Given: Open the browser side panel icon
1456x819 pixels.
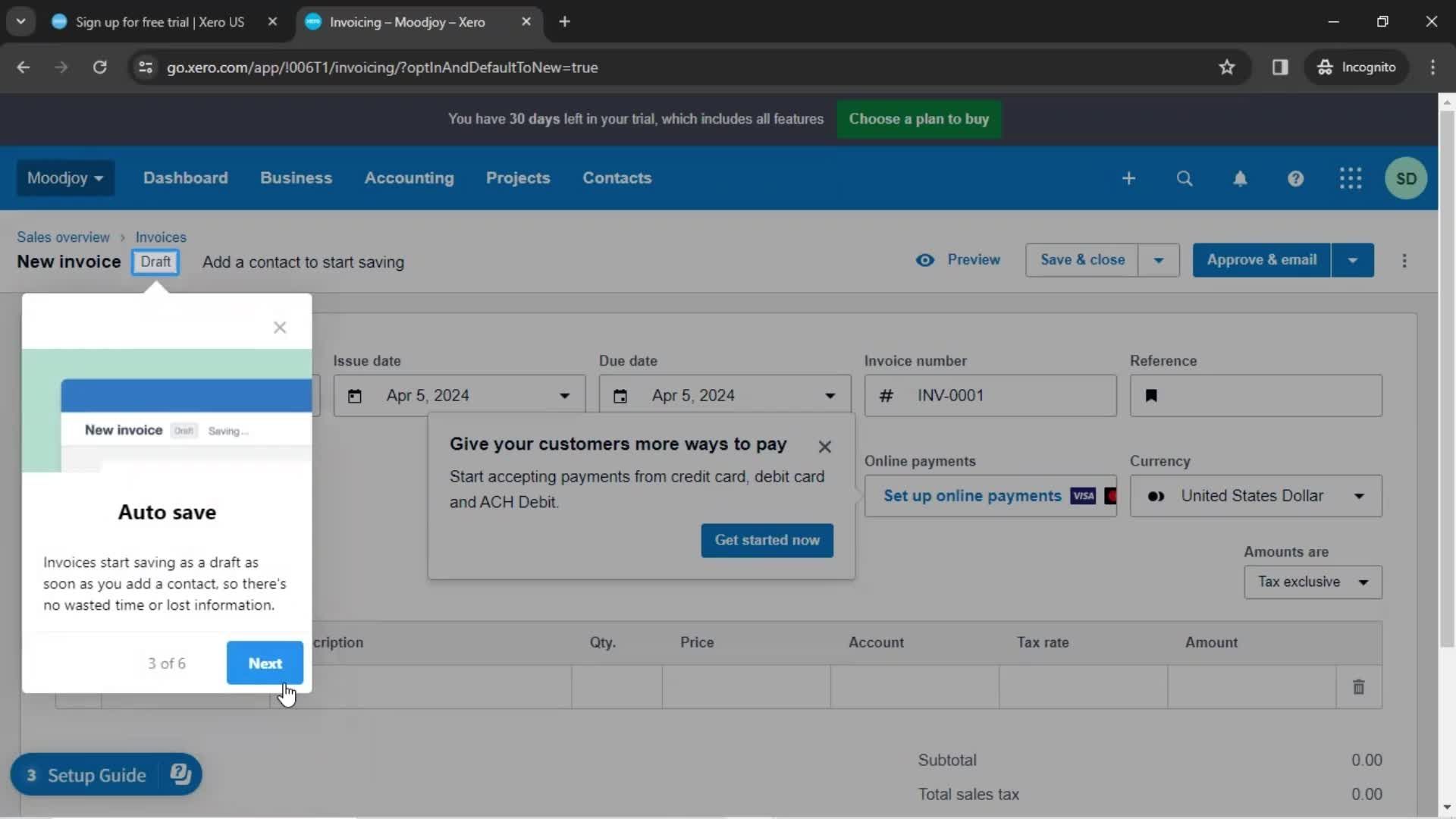Looking at the screenshot, I should tap(1280, 67).
